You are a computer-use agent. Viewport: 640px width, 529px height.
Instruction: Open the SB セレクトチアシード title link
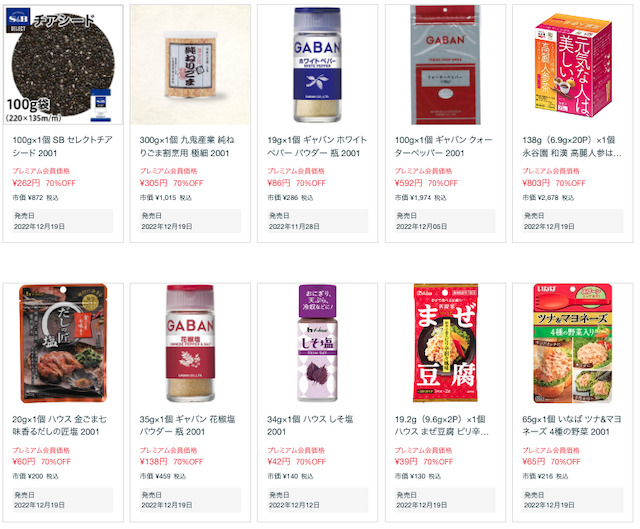coord(62,147)
